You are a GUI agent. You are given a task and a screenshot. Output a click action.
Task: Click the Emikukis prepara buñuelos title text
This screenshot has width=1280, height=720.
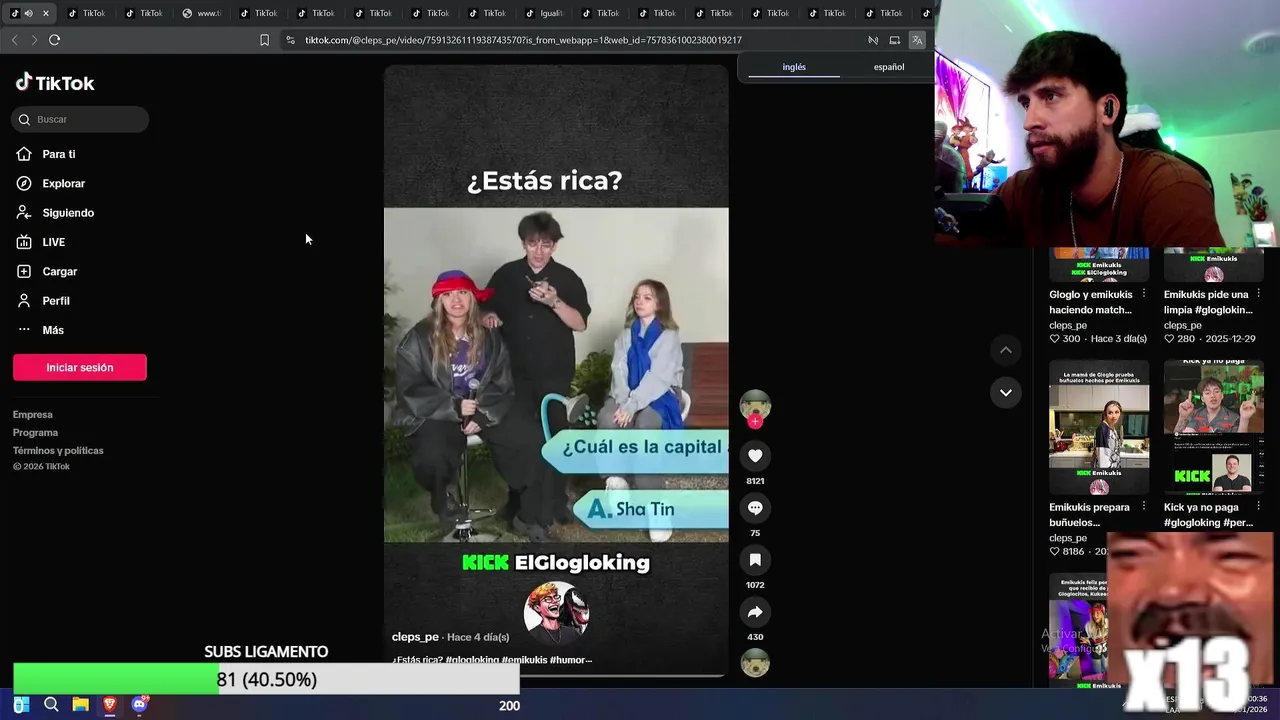pos(1089,514)
